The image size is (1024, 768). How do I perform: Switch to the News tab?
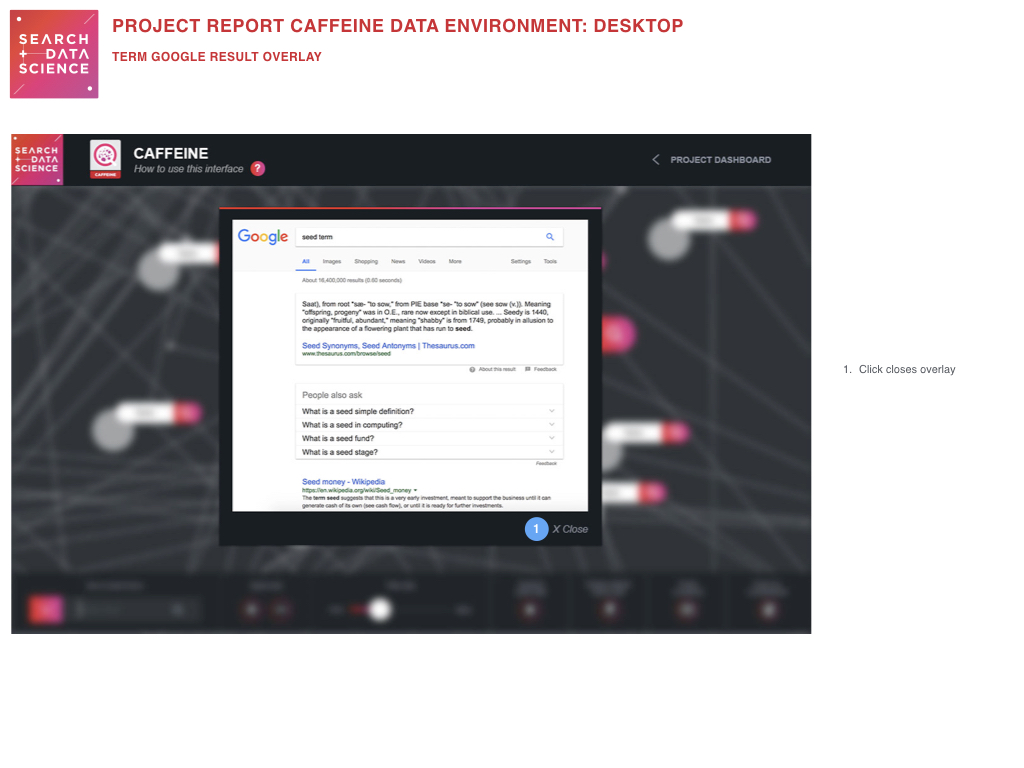(x=398, y=261)
